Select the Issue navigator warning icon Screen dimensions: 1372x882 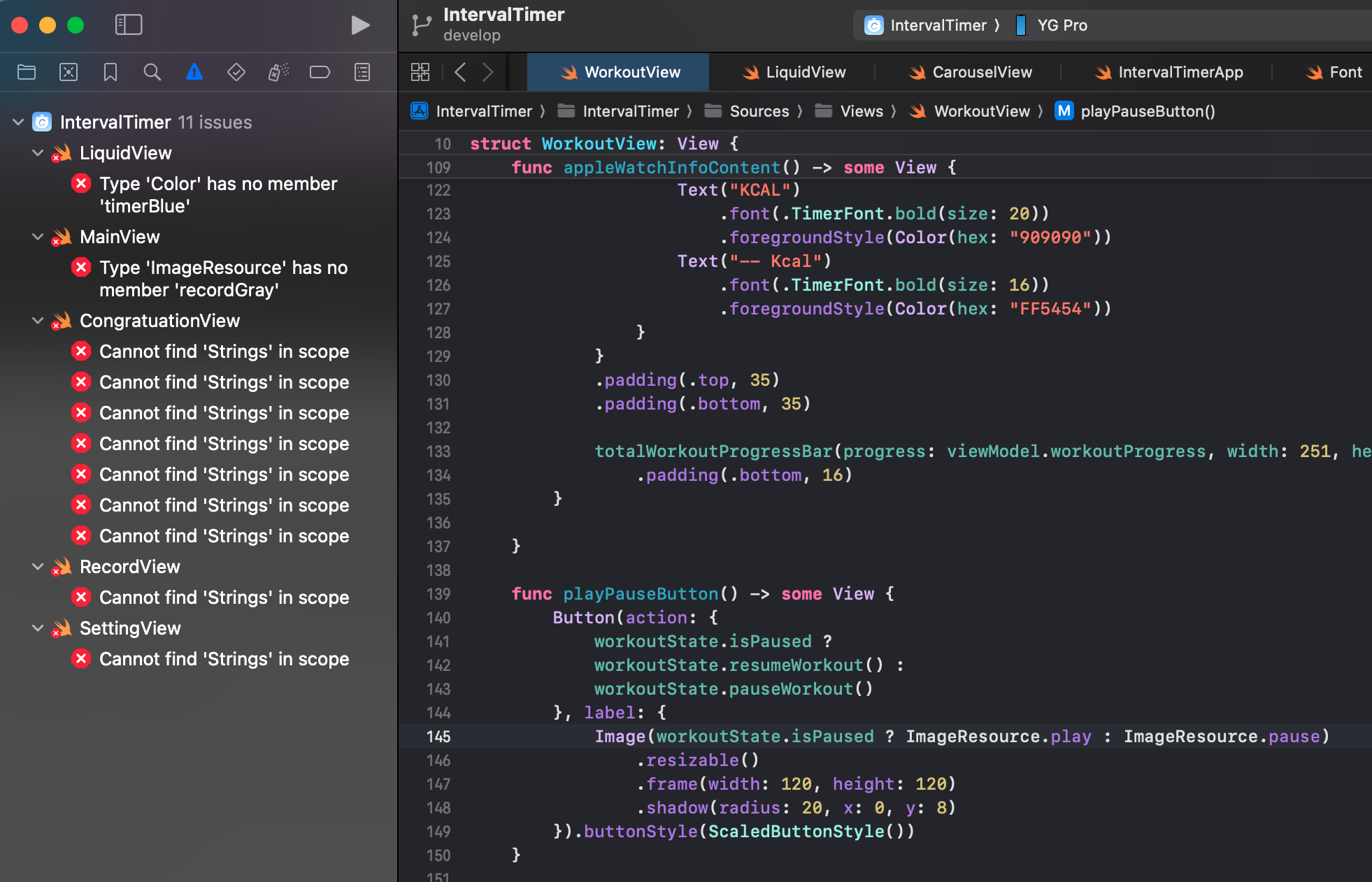[x=194, y=72]
